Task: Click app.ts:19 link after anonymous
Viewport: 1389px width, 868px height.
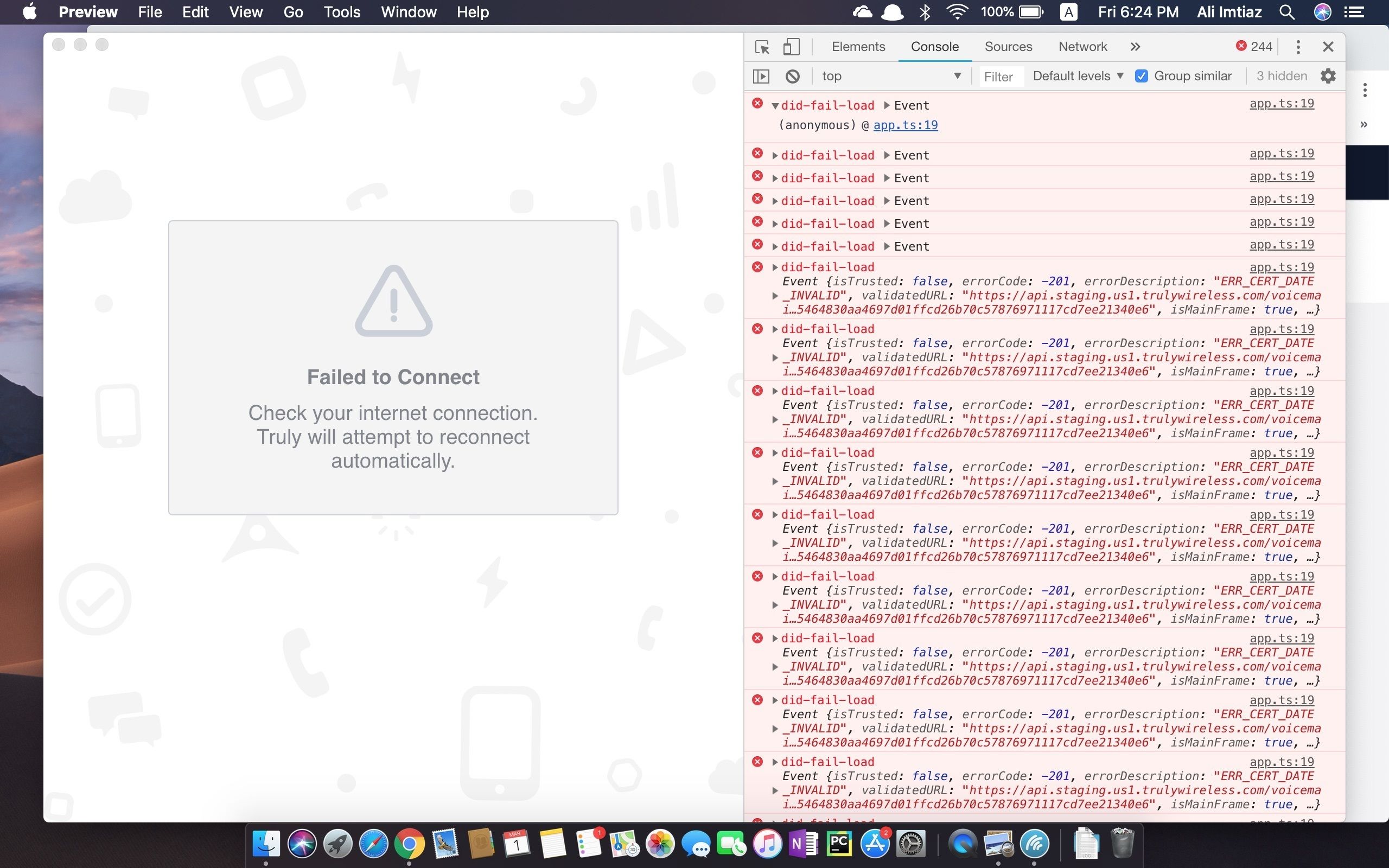Action: 905,125
